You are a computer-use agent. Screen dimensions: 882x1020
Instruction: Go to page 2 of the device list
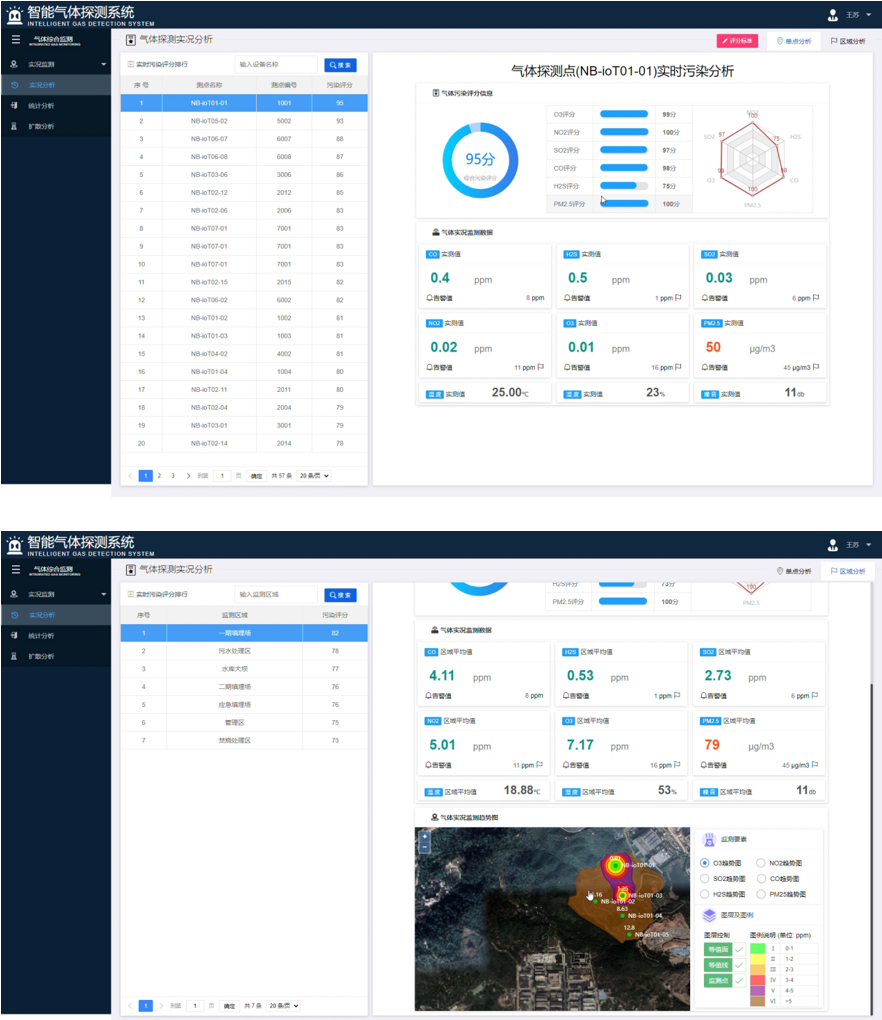click(158, 476)
